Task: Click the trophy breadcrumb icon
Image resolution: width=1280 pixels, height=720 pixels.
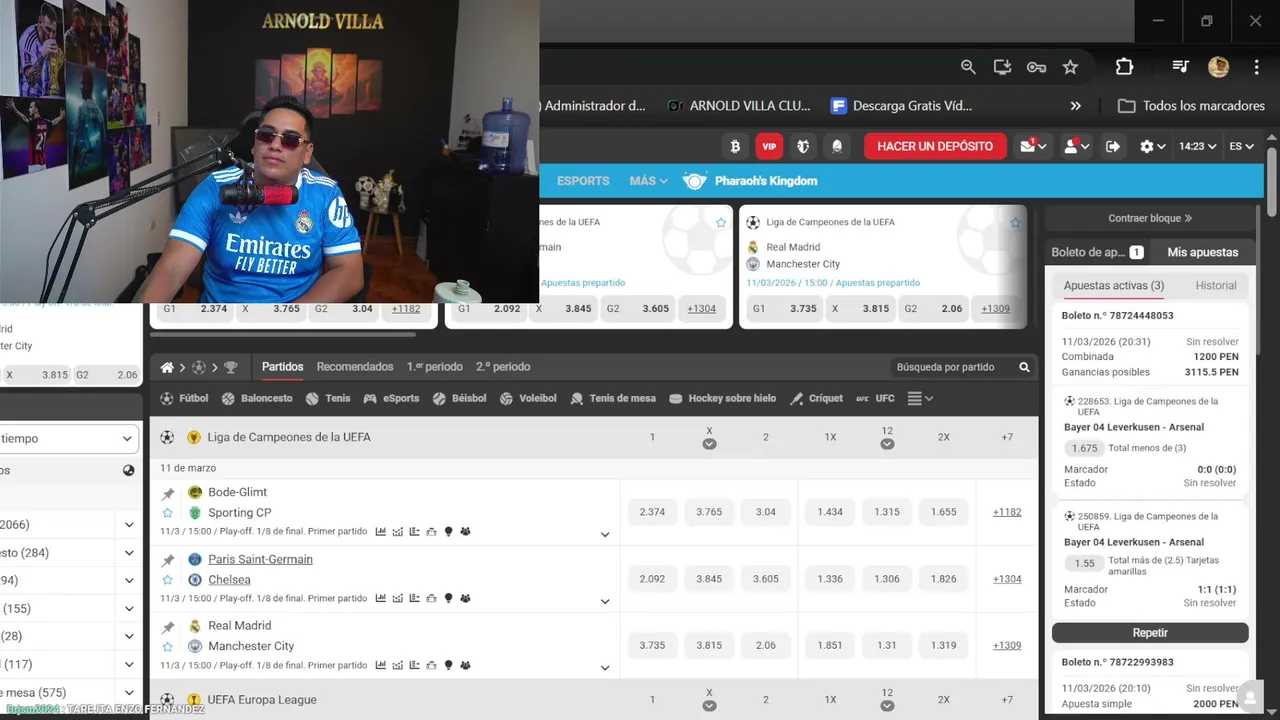Action: click(x=231, y=367)
